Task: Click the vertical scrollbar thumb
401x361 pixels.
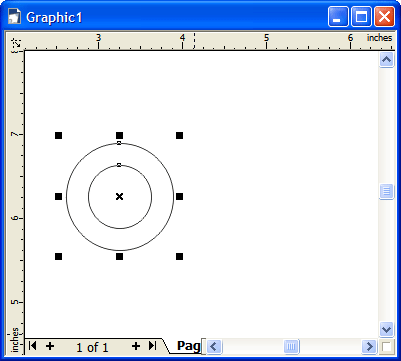Action: click(386, 191)
